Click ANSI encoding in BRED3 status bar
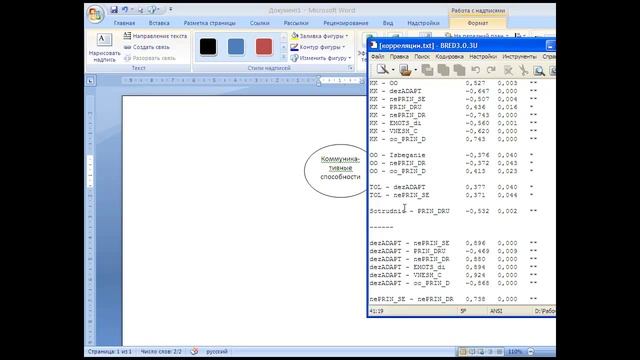640x360 pixels. [x=496, y=311]
